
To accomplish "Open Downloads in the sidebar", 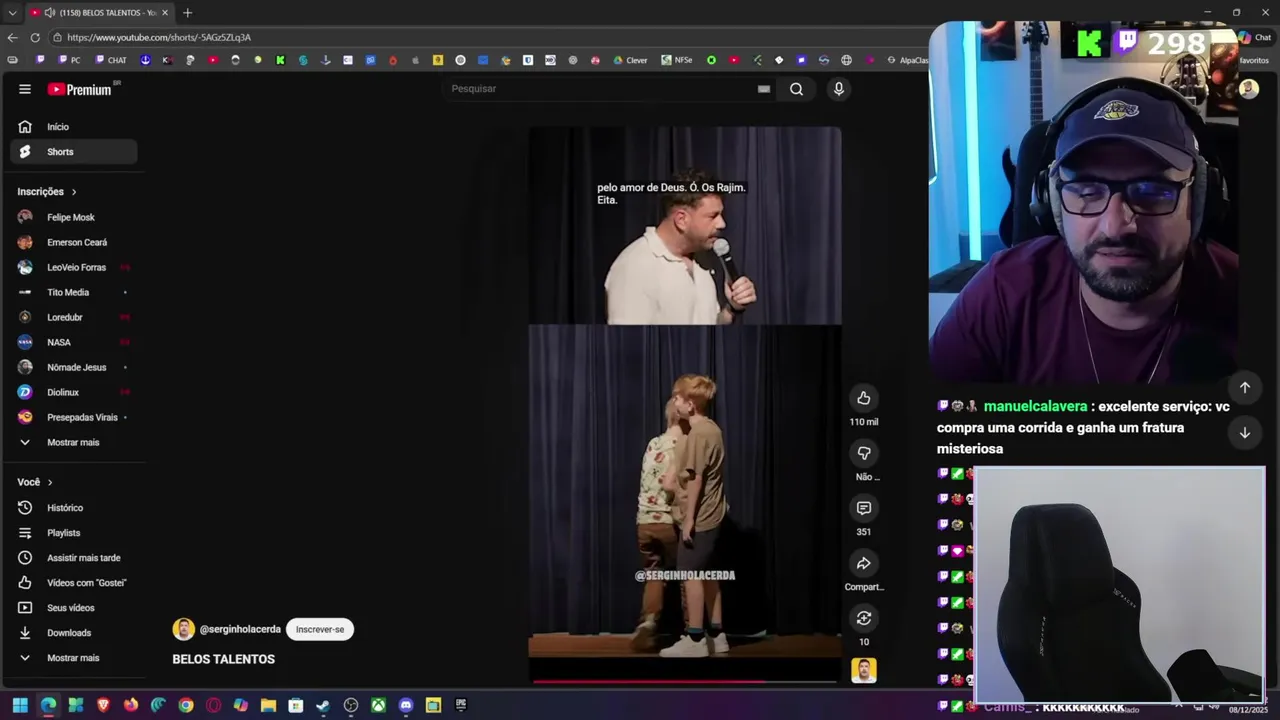I will click(x=74, y=633).
